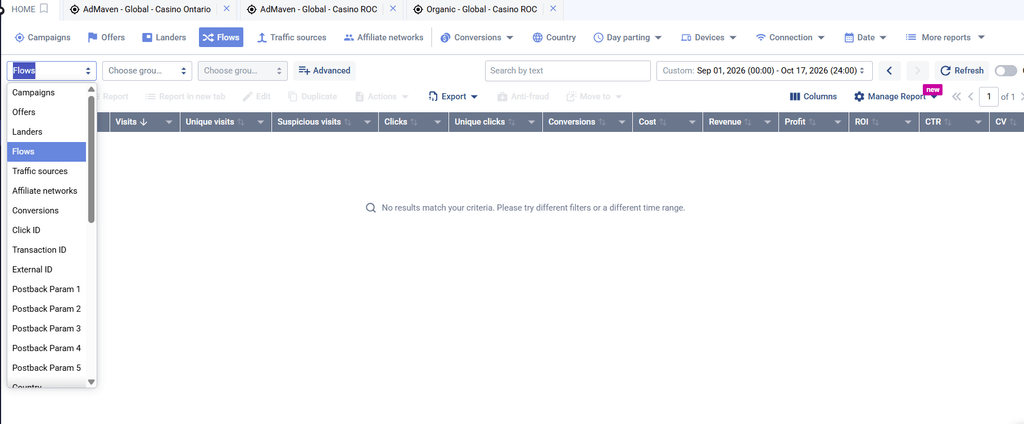Image resolution: width=1024 pixels, height=424 pixels.
Task: Jump to first page double arrow
Action: 956,97
